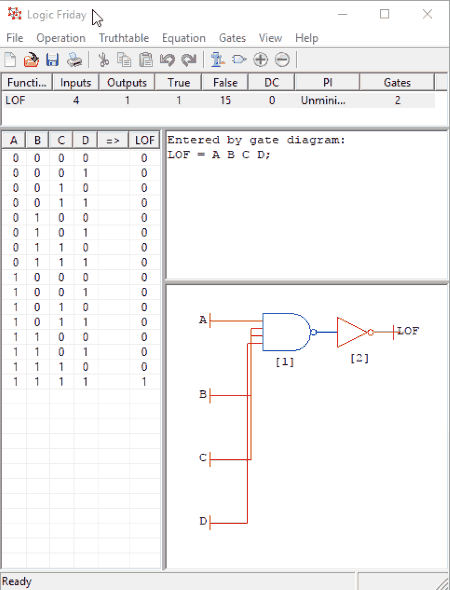Image resolution: width=450 pixels, height=590 pixels.
Task: Click the 'Entered by gate diagram:' text
Action: point(256,140)
